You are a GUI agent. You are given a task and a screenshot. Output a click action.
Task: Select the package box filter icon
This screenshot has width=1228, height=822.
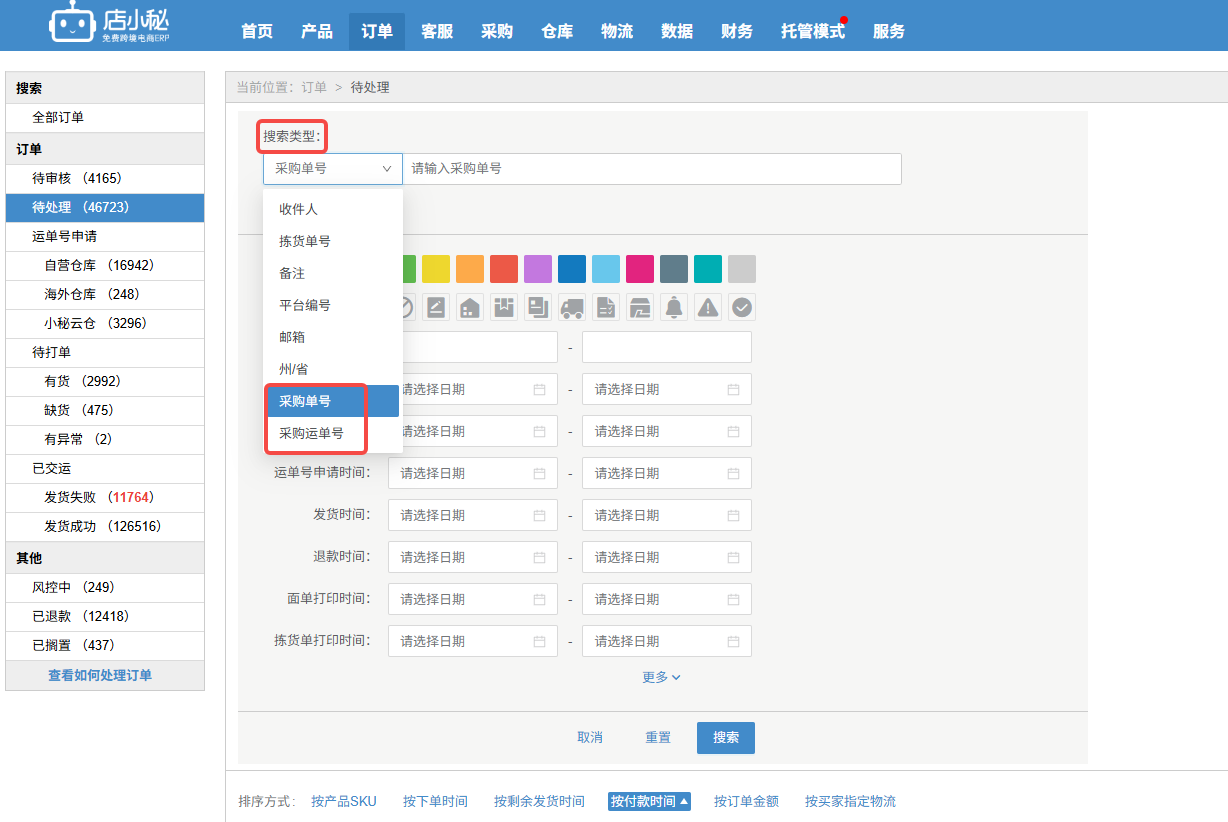[504, 307]
